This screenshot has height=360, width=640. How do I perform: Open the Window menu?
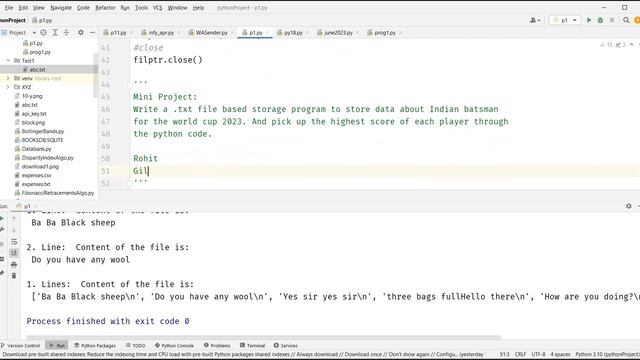pyautogui.click(x=177, y=8)
